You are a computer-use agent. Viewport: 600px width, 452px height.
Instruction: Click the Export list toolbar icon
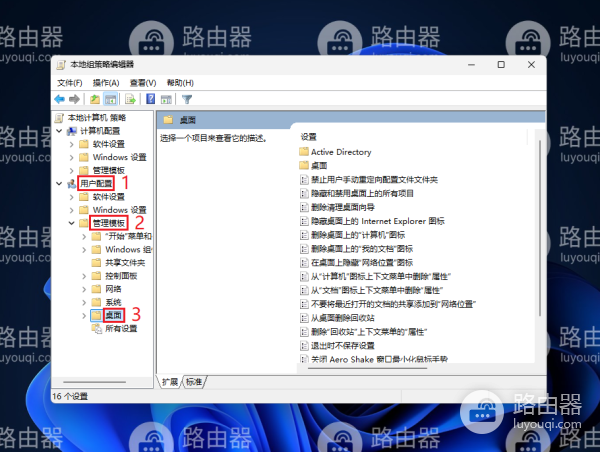(x=130, y=100)
